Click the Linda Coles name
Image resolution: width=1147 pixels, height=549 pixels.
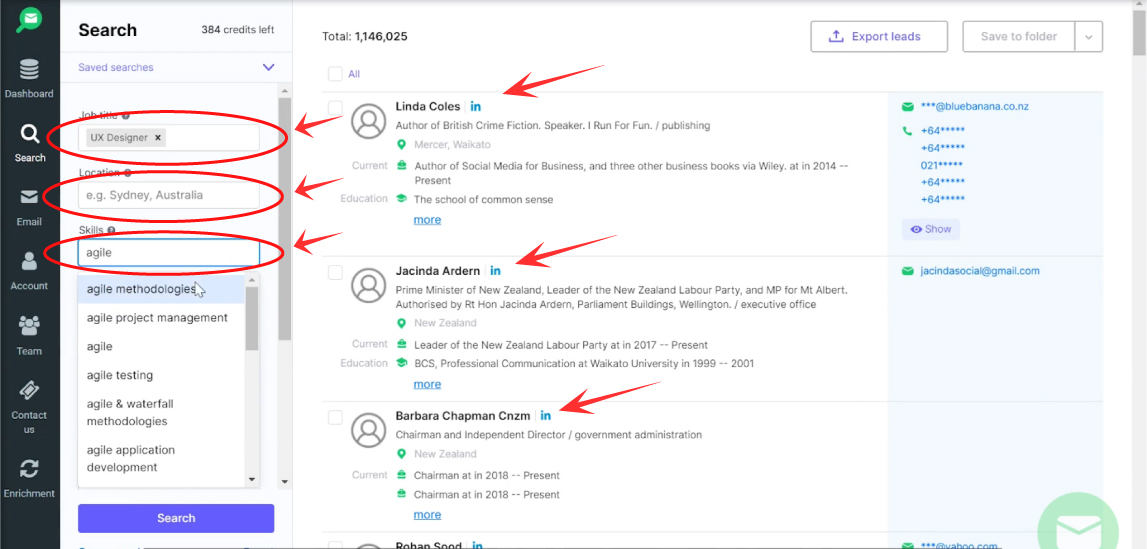coord(428,107)
